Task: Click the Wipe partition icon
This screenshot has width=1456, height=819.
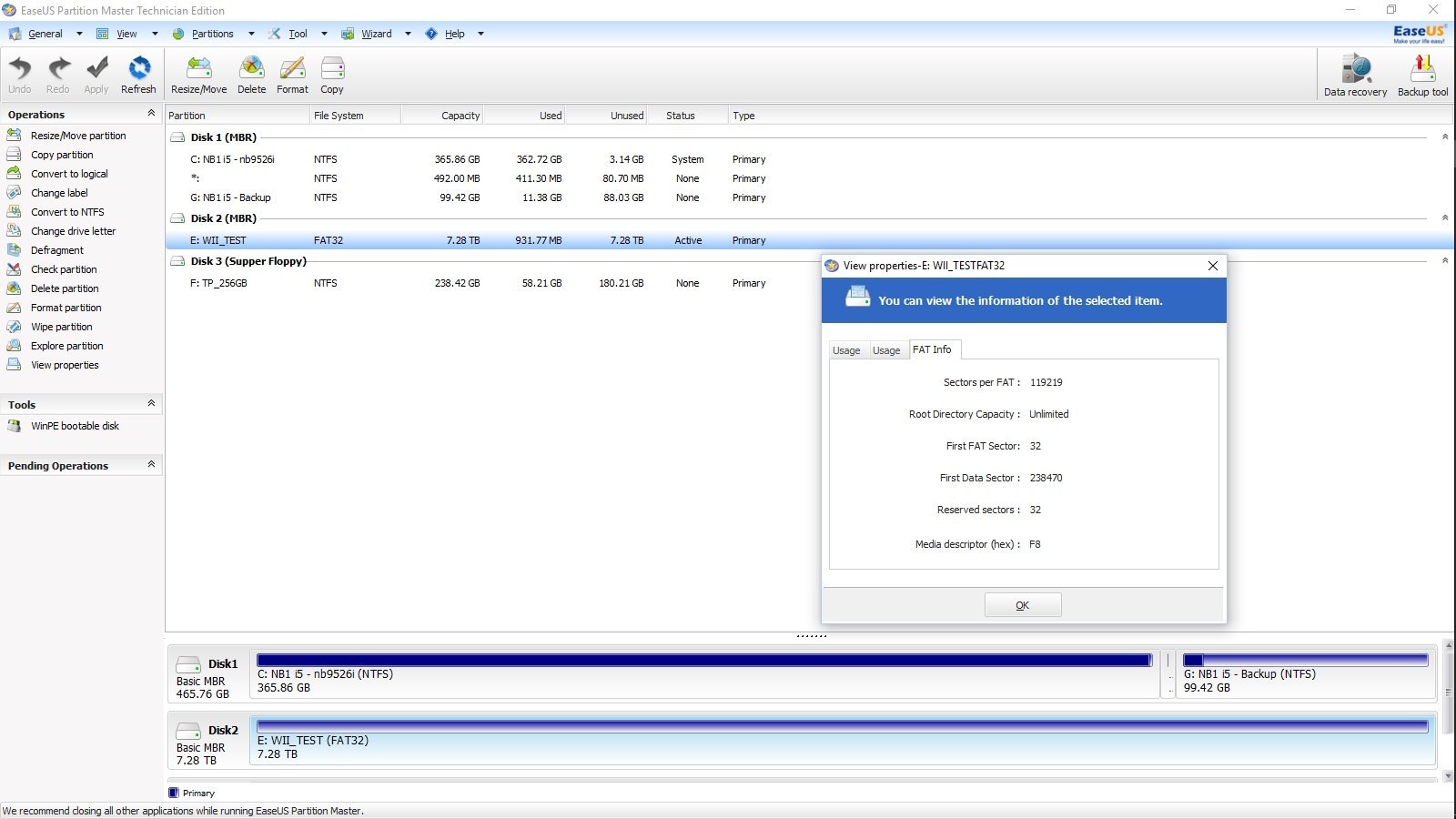Action: [14, 326]
